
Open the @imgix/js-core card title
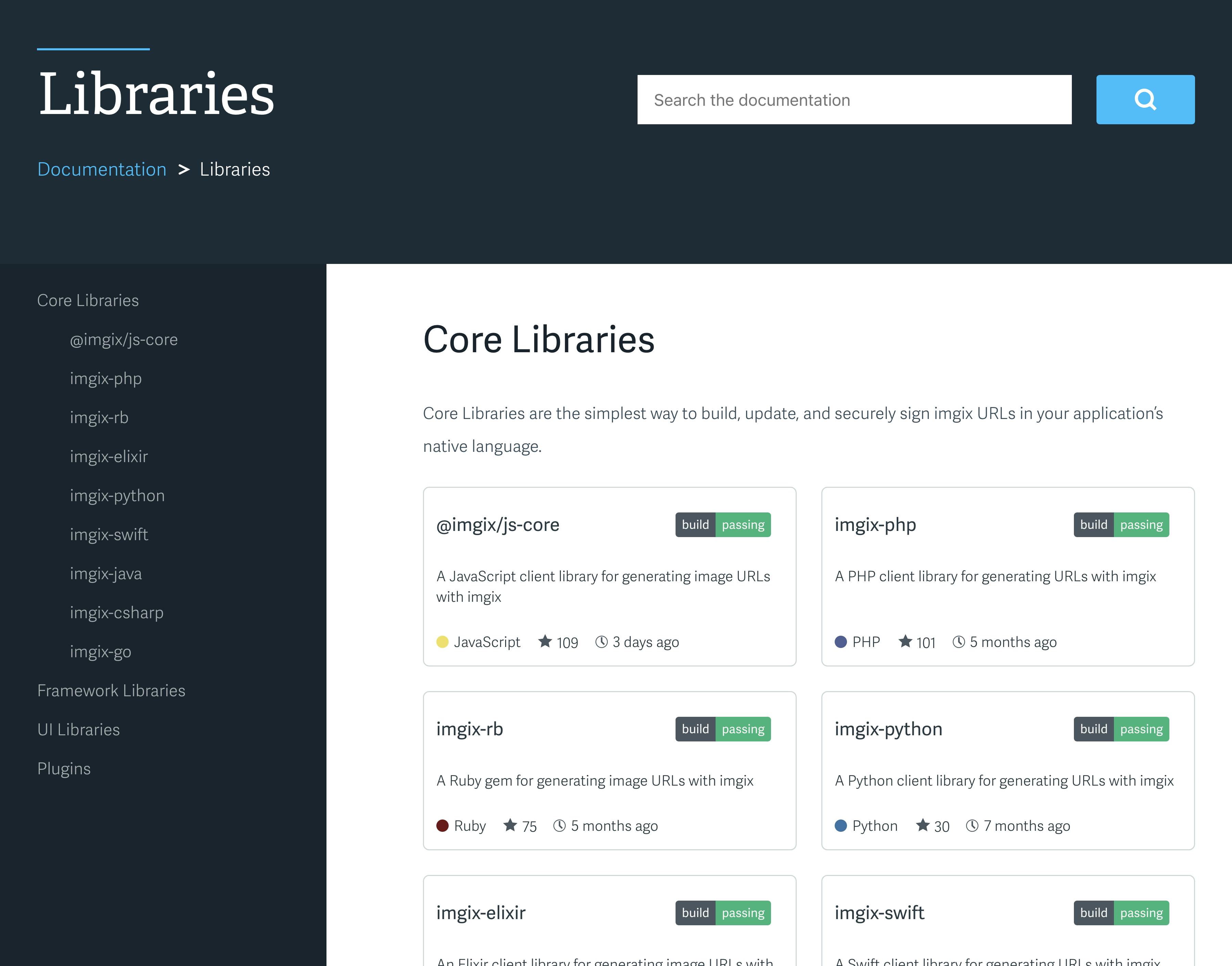[x=498, y=524]
